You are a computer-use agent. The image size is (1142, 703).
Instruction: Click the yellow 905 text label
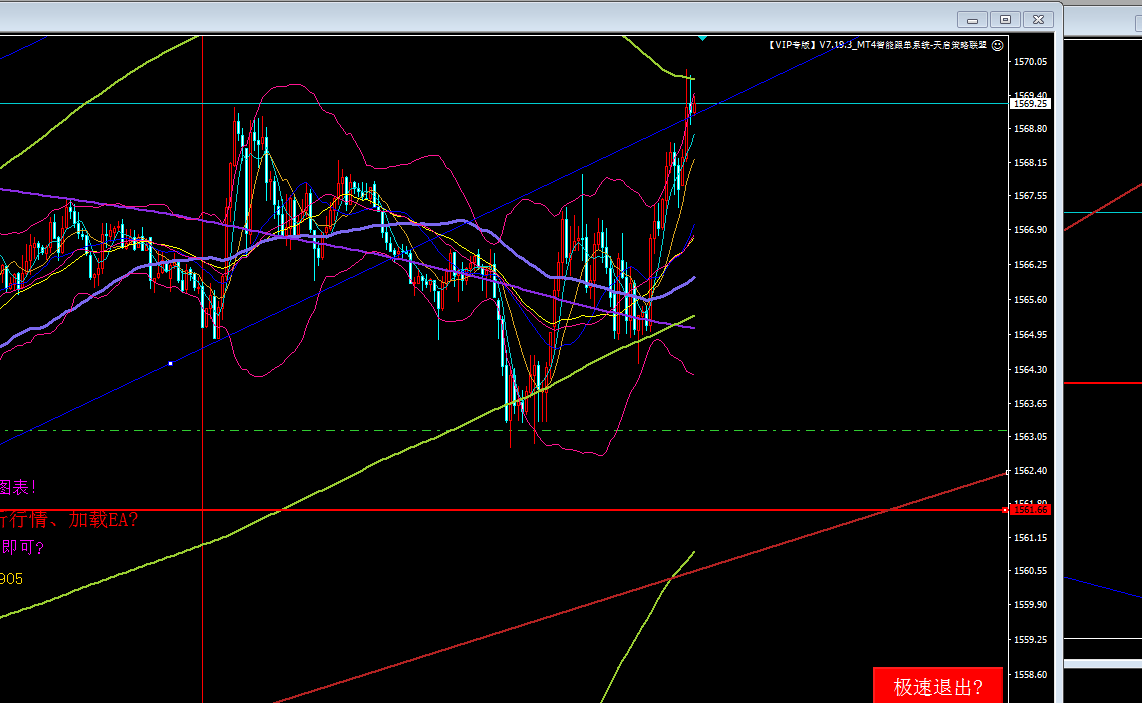click(12, 578)
